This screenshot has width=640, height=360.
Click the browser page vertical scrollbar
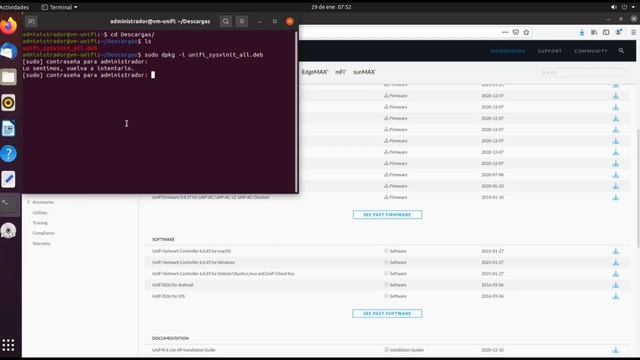638,188
